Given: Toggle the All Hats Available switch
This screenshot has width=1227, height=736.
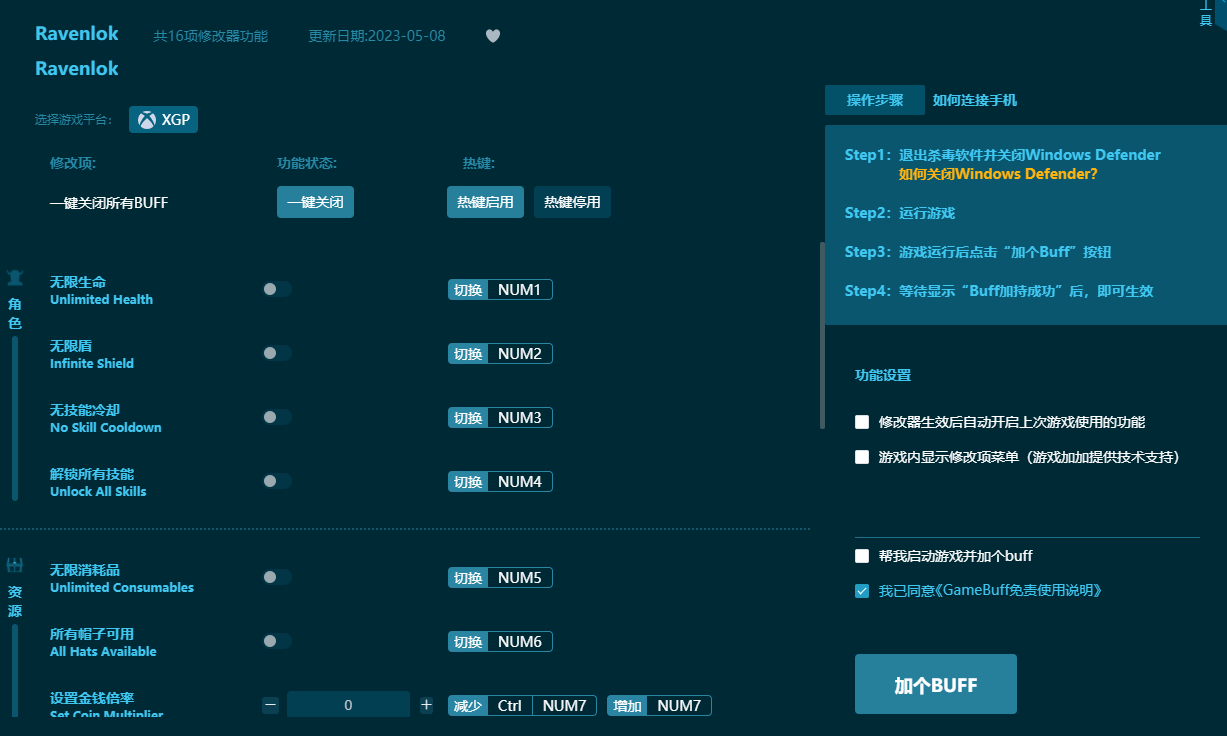Looking at the screenshot, I should (x=277, y=641).
